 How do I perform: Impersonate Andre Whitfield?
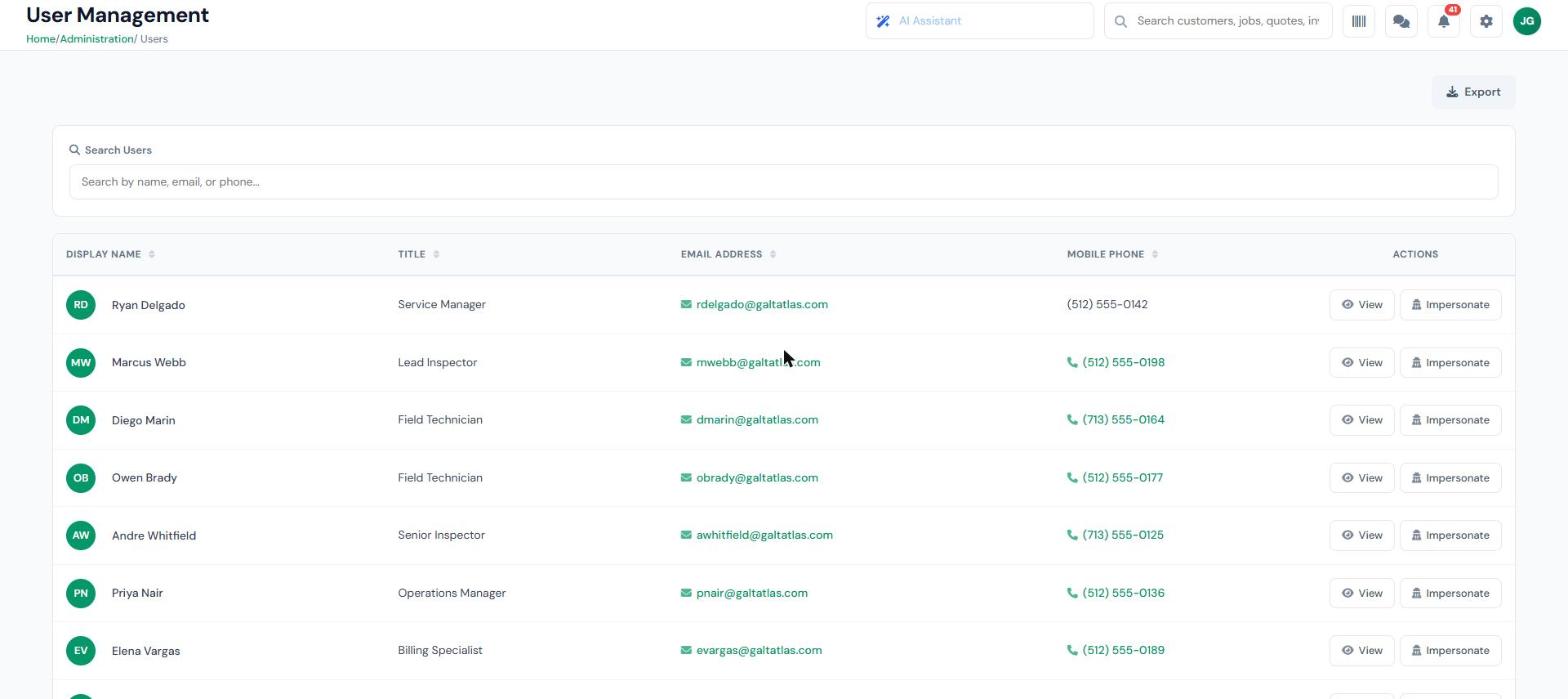point(1450,535)
